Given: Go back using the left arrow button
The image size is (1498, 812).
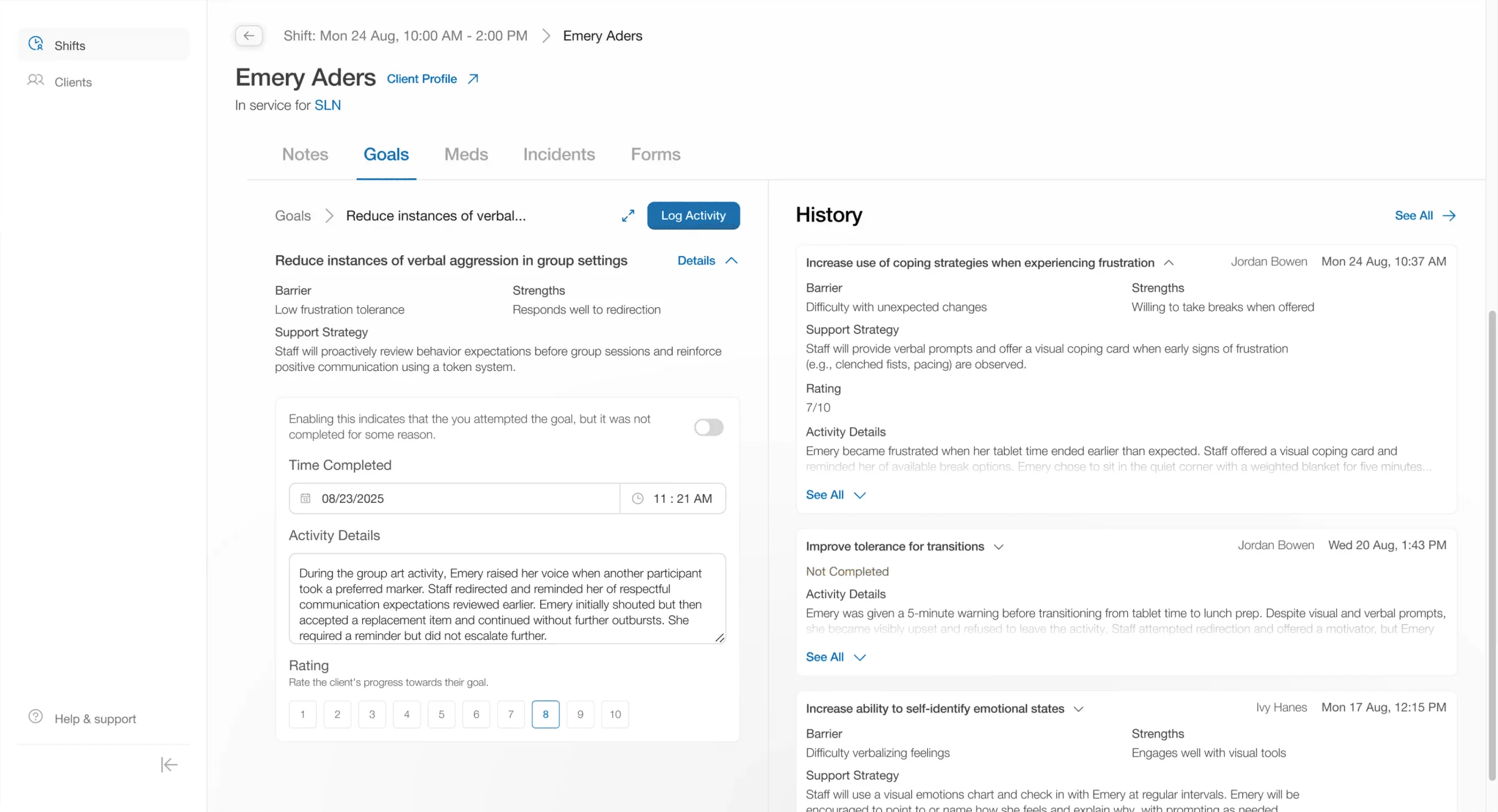Looking at the screenshot, I should pyautogui.click(x=249, y=36).
